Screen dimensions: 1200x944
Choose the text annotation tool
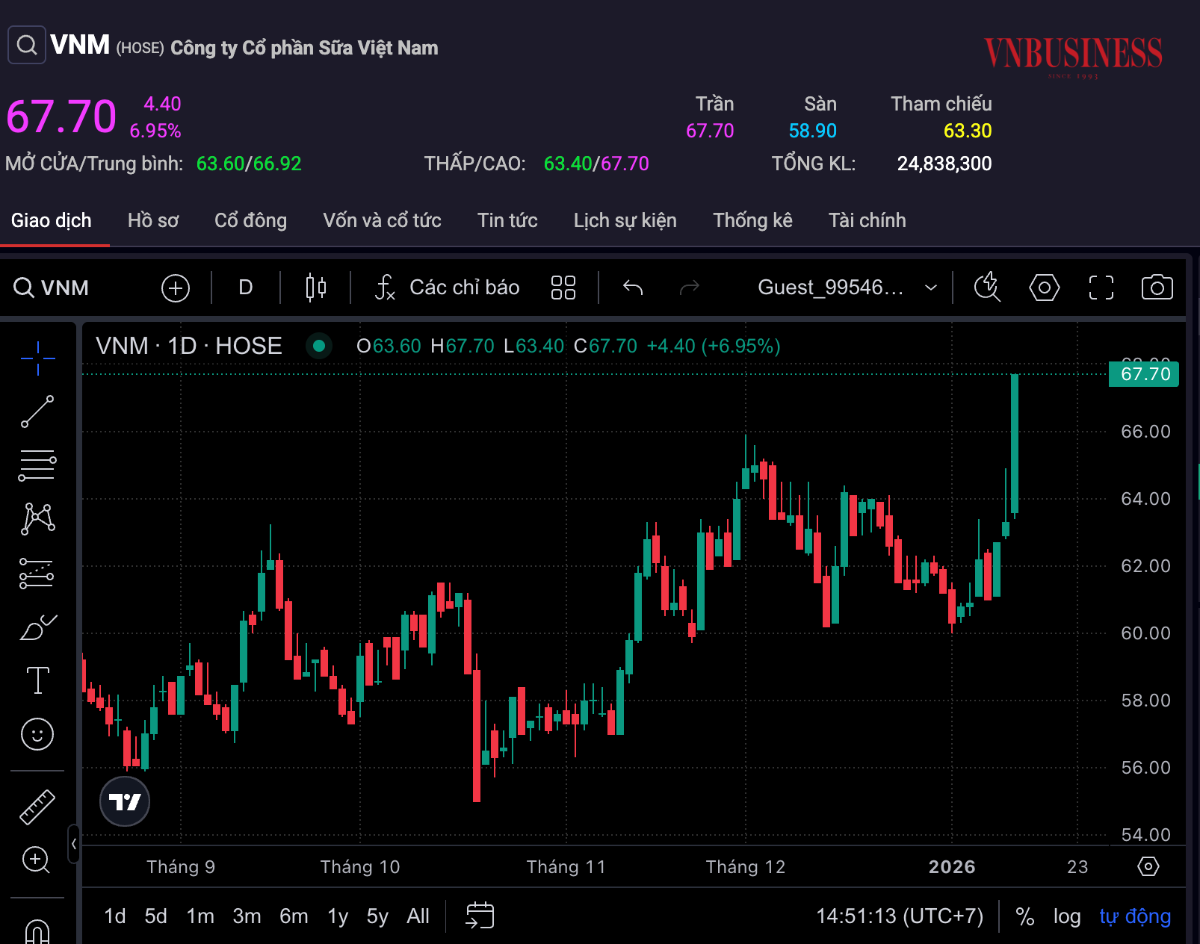coord(38,681)
